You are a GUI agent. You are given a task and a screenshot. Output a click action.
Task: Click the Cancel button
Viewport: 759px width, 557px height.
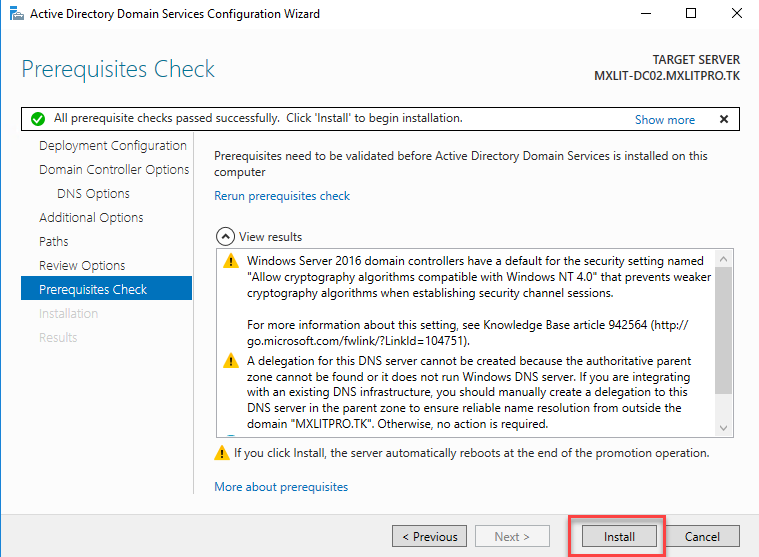[702, 536]
